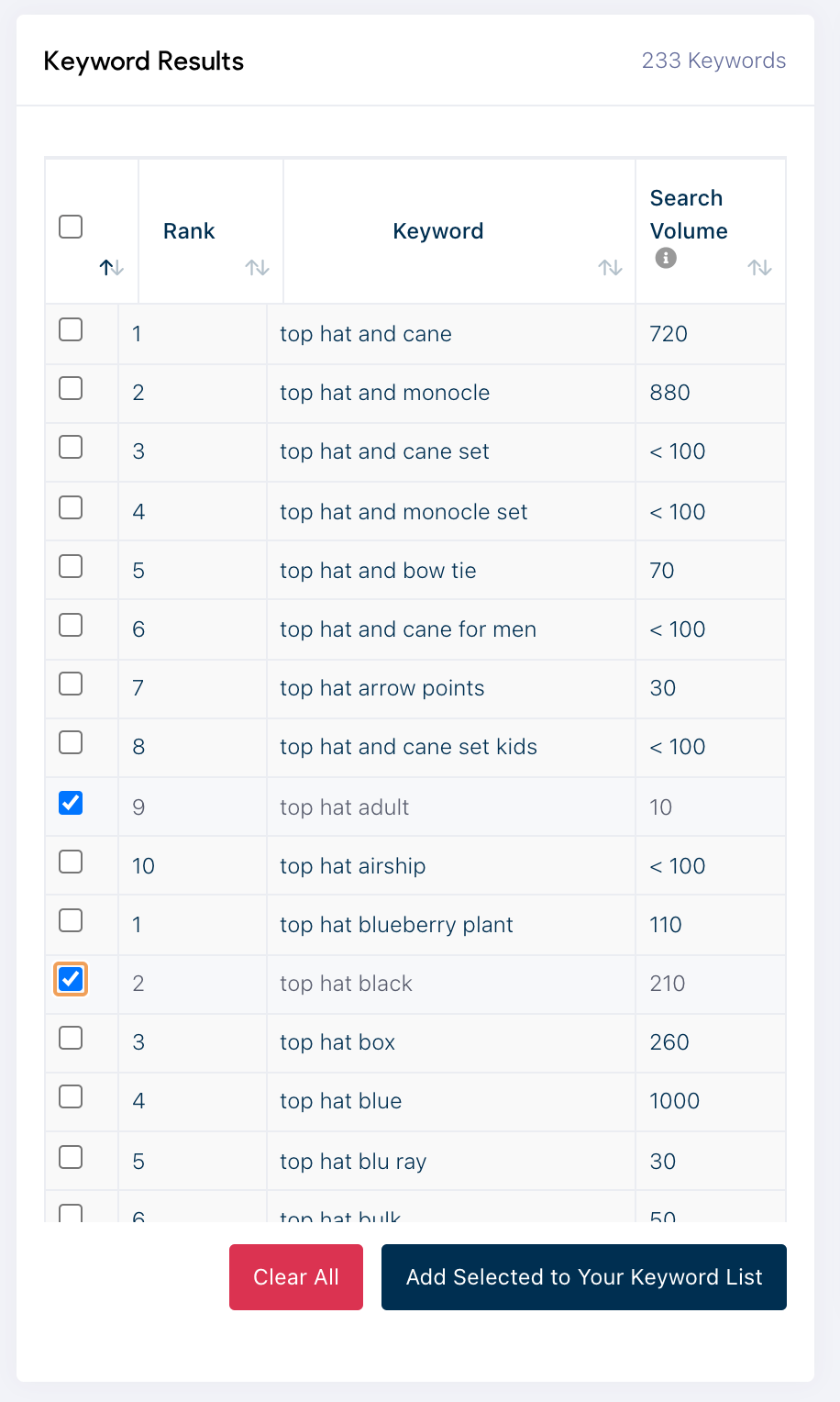Select the top hat and monocle checkbox

point(71,388)
